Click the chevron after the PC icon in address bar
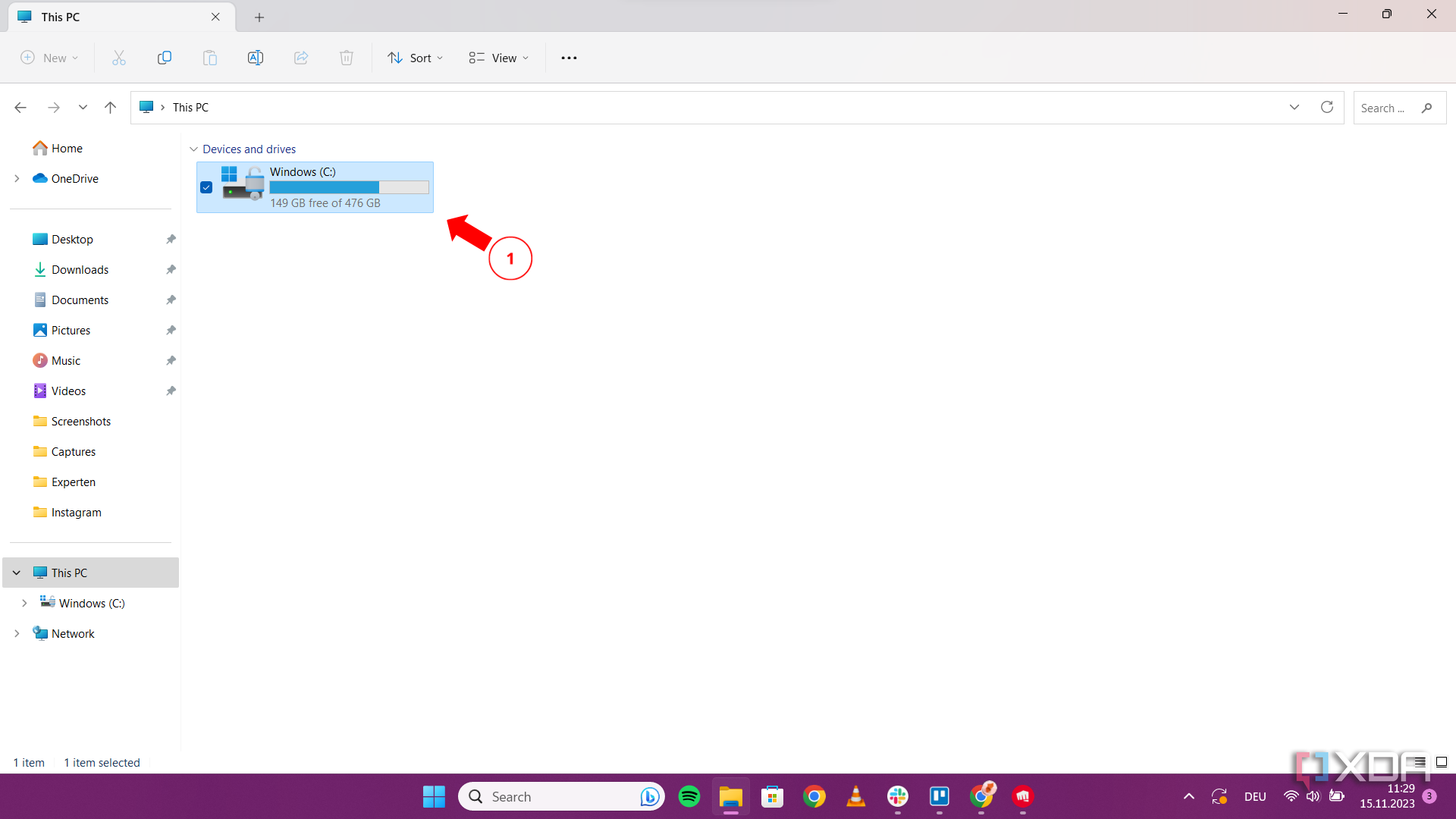Screen dimensions: 1456x819 tap(162, 108)
